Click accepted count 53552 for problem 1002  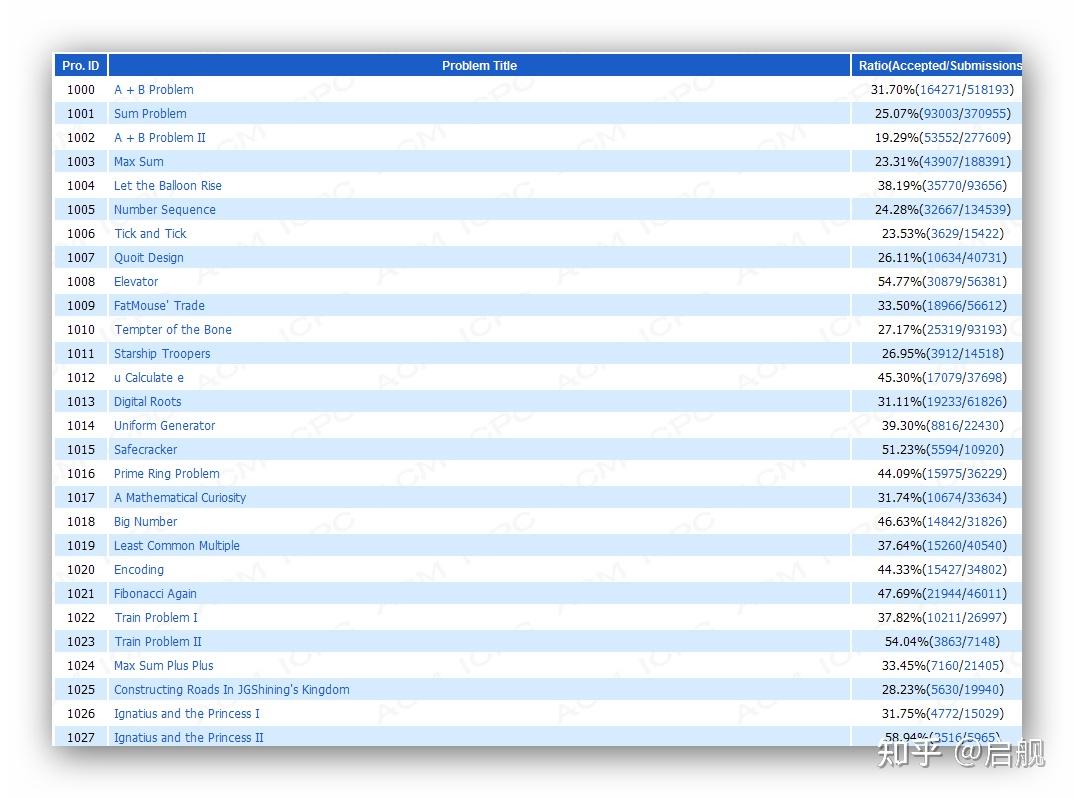coord(942,138)
